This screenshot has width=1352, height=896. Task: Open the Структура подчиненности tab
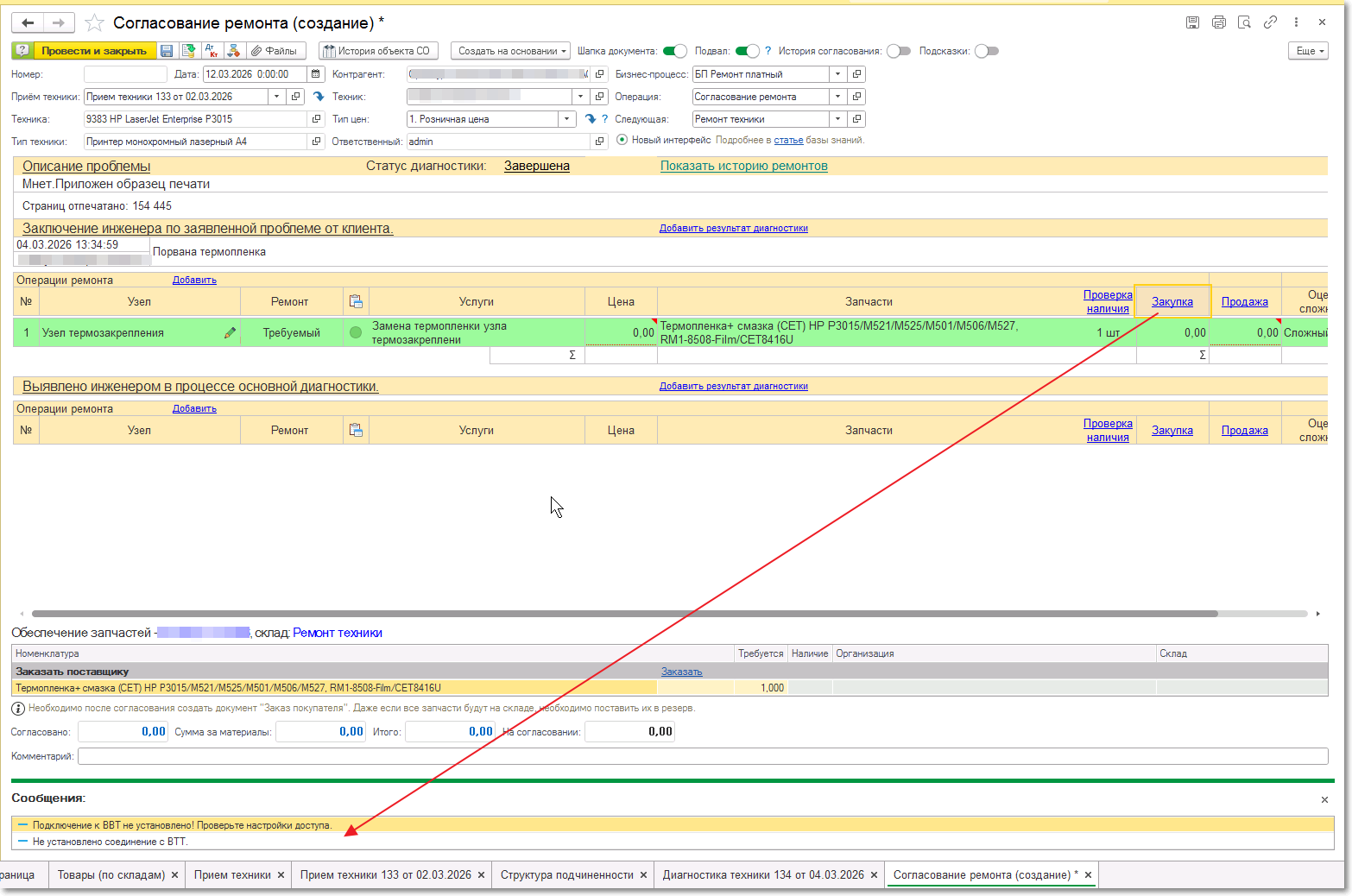[566, 874]
